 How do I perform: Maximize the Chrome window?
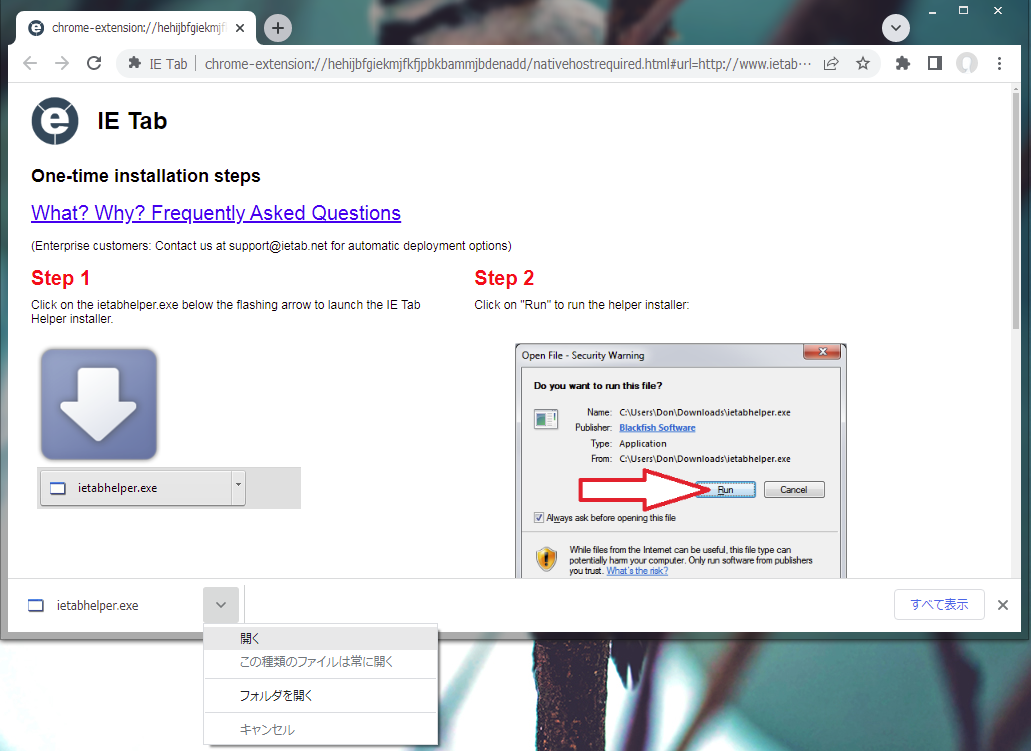point(963,11)
